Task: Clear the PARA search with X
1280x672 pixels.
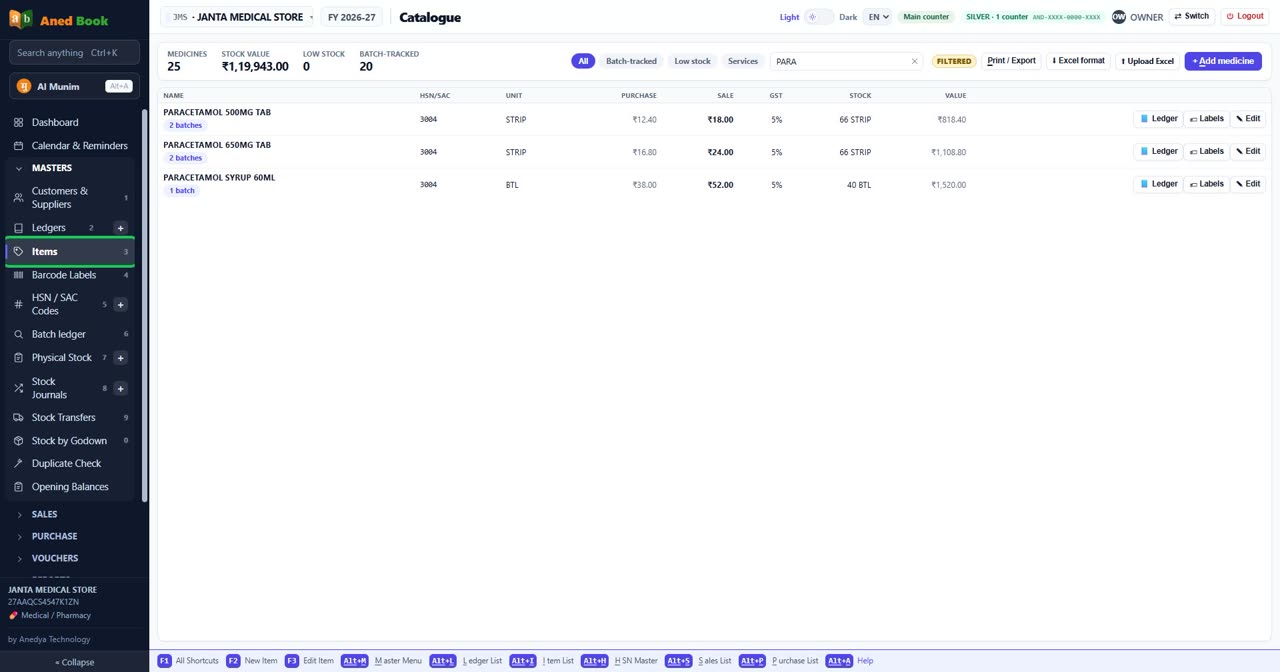Action: pos(914,61)
